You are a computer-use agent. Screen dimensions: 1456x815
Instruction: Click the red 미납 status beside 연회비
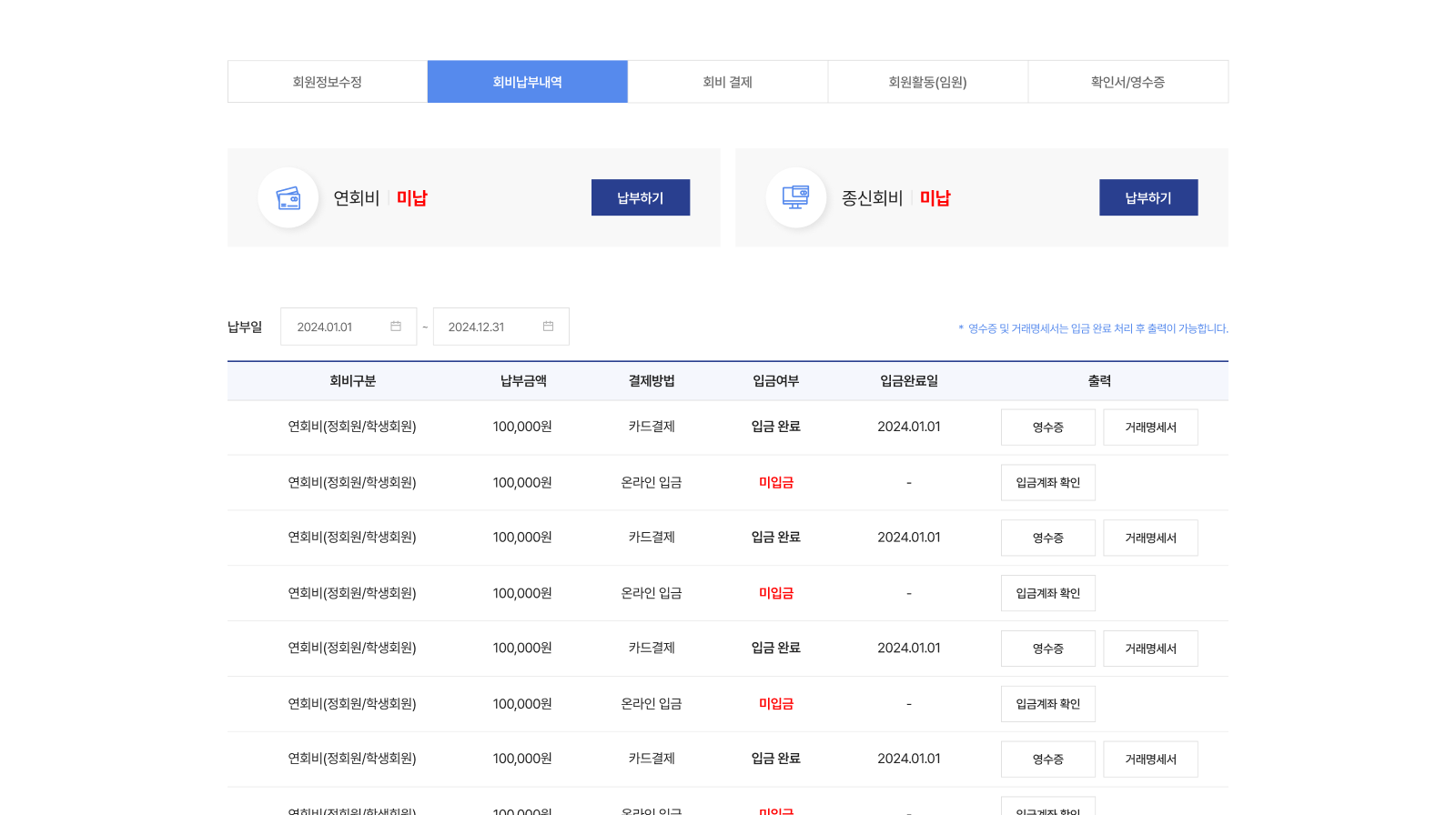[x=412, y=197]
